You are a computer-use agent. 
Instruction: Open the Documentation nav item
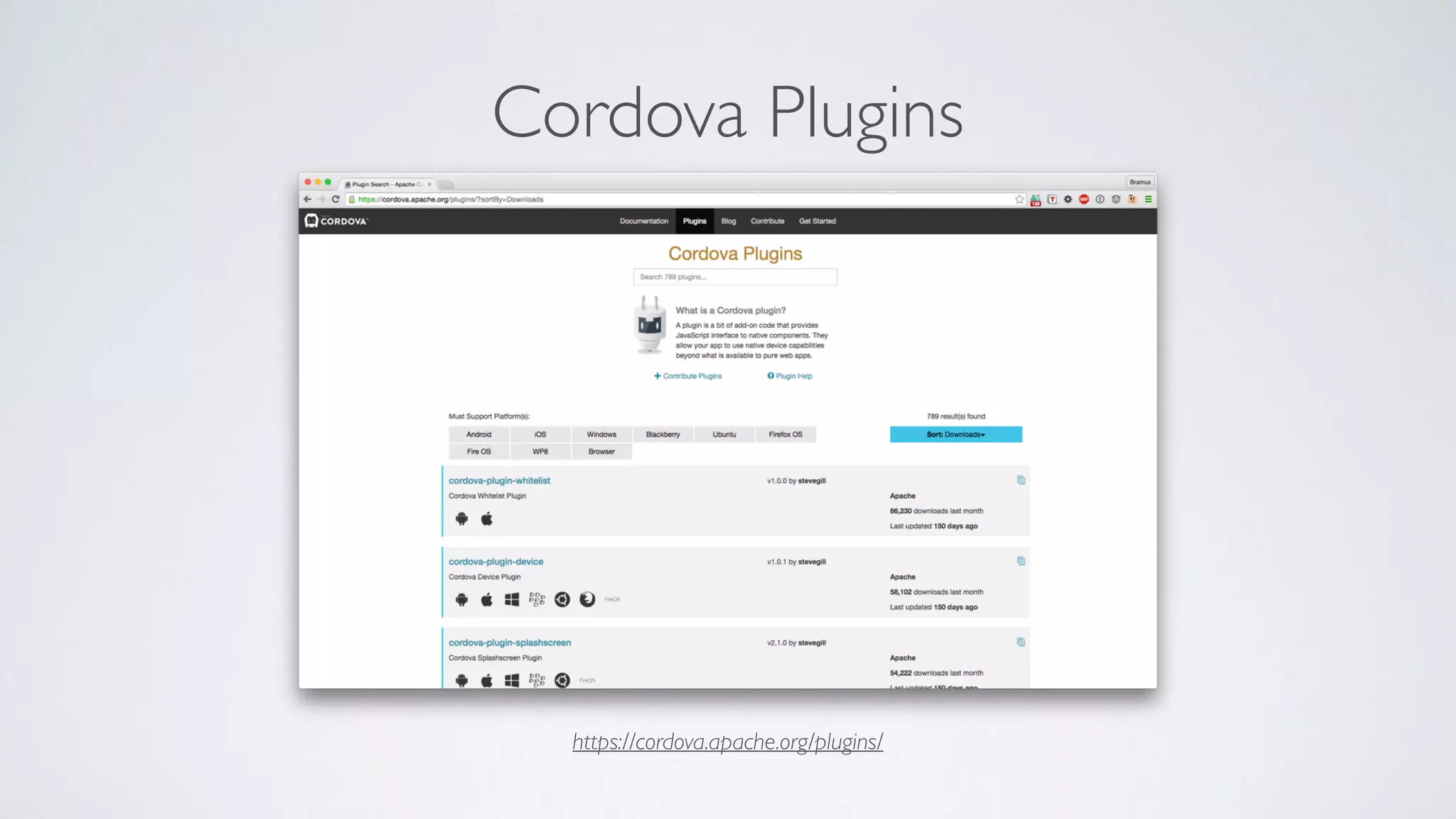(644, 221)
